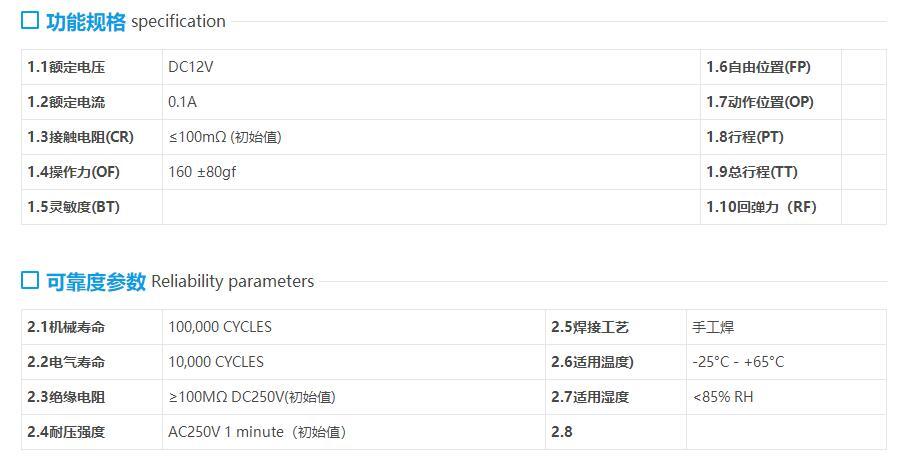Select the 0.1A rated current value

tap(183, 102)
